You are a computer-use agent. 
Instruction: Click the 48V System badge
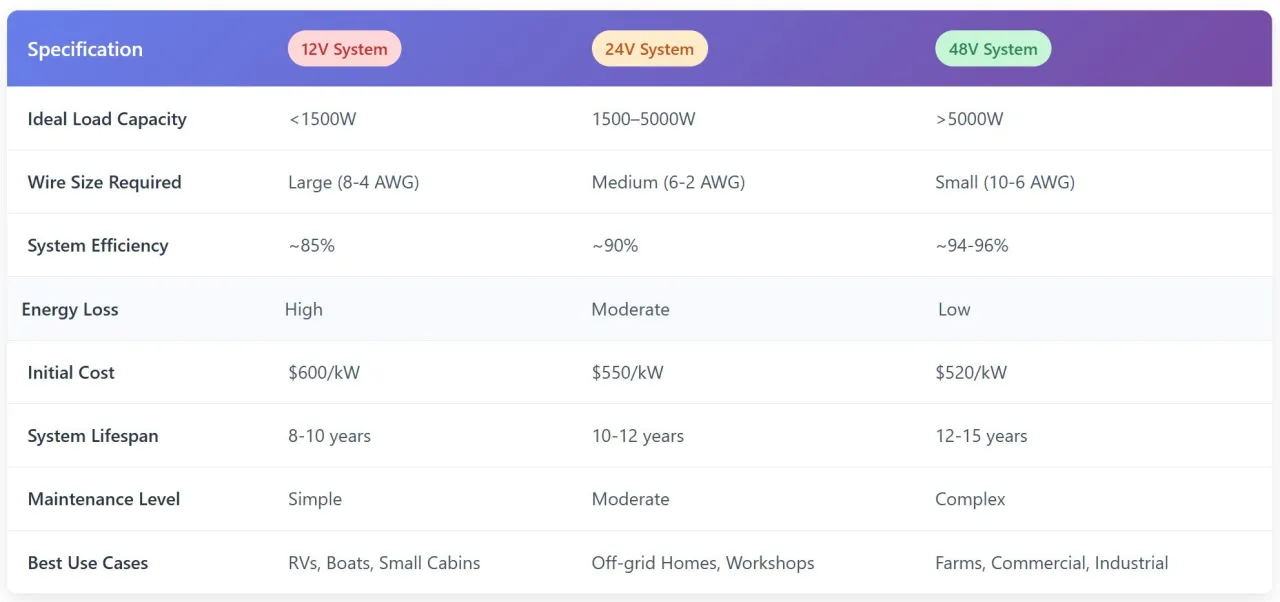click(993, 49)
